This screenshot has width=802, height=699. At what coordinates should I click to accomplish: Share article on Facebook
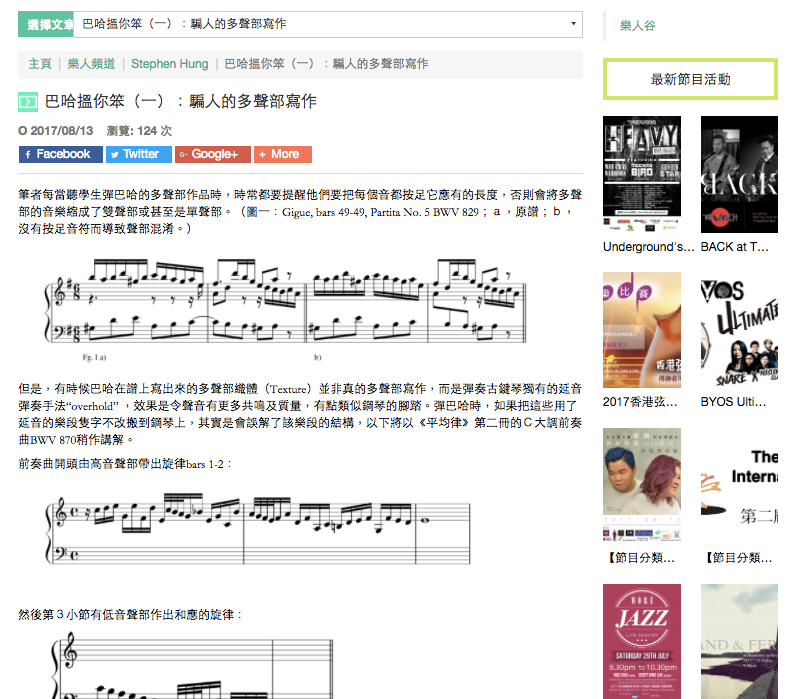pyautogui.click(x=60, y=154)
